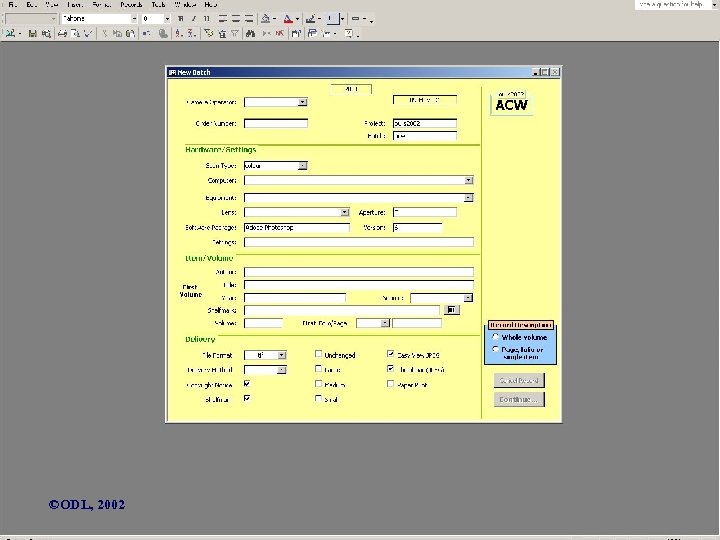Open the Help menu
The height and width of the screenshot is (540, 720).
click(x=211, y=5)
